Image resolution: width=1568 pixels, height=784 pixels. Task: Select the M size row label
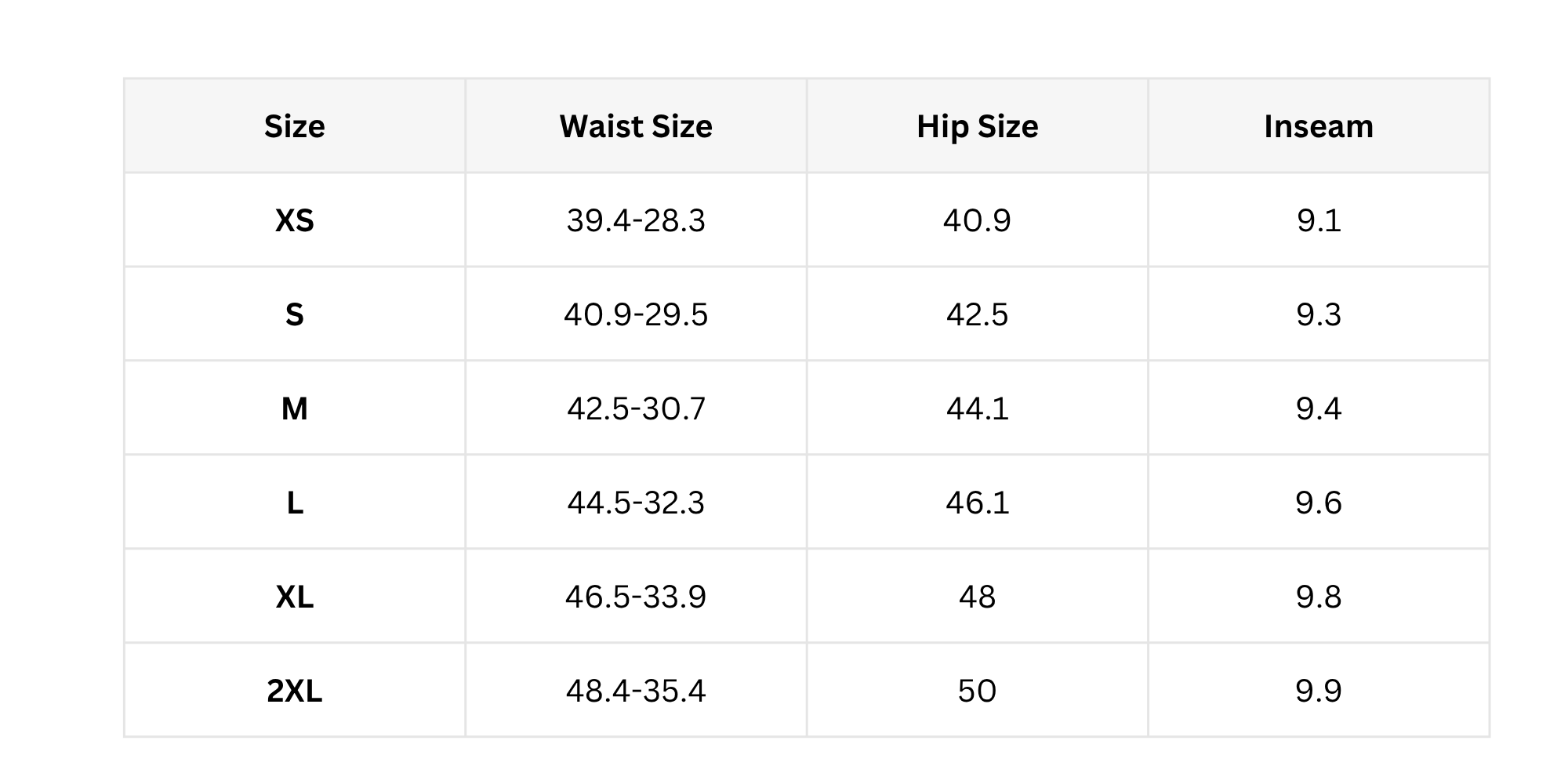click(295, 408)
